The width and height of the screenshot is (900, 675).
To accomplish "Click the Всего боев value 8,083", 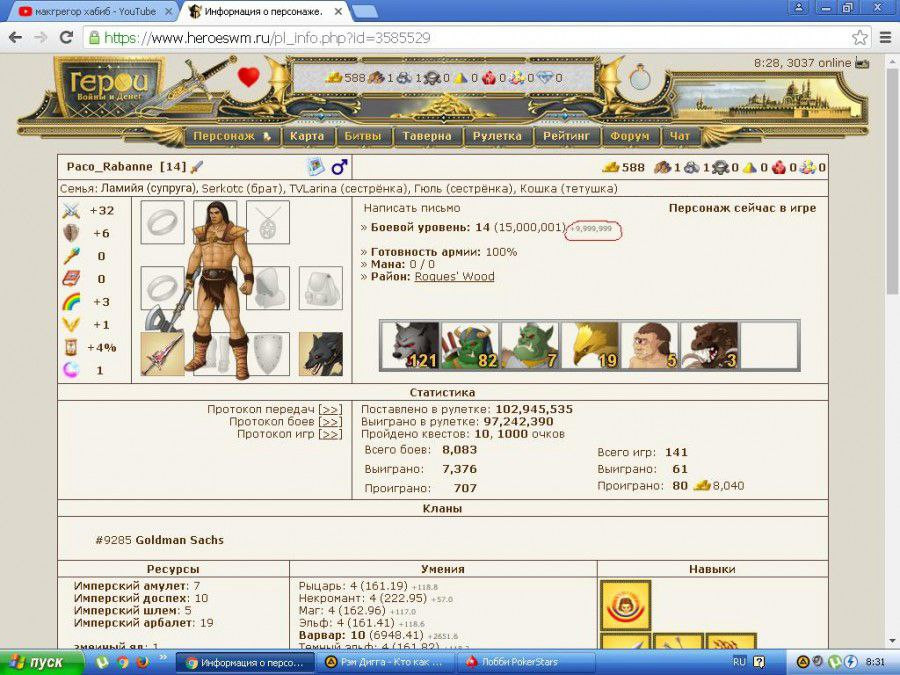I will click(x=459, y=450).
